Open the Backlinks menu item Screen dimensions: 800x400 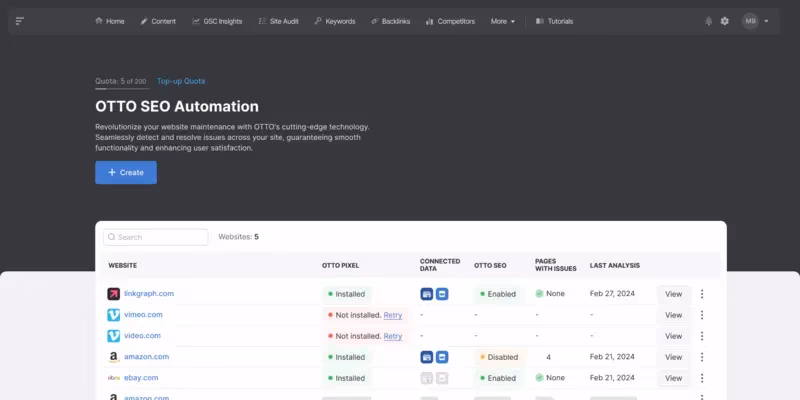390,21
